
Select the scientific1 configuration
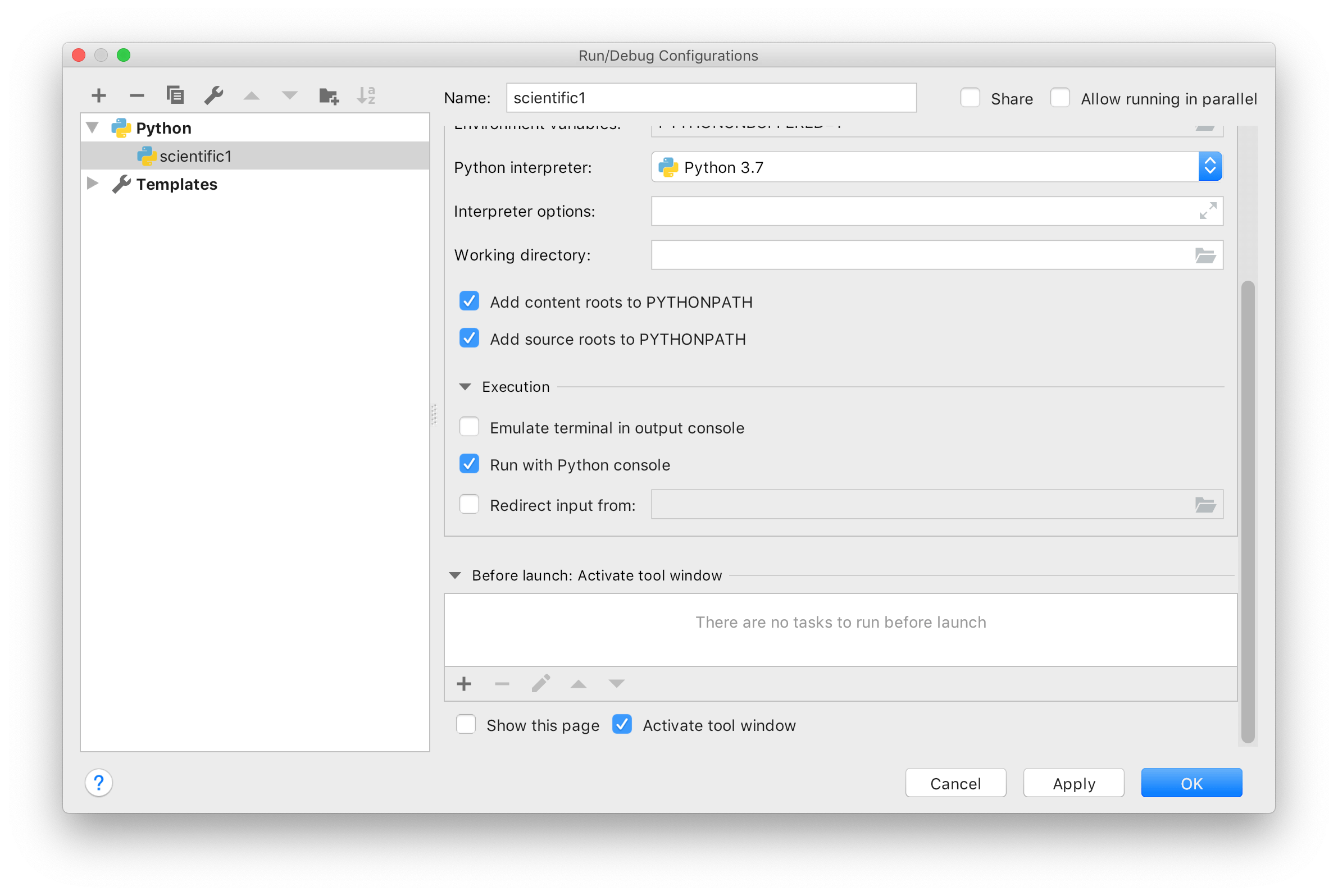pos(255,156)
